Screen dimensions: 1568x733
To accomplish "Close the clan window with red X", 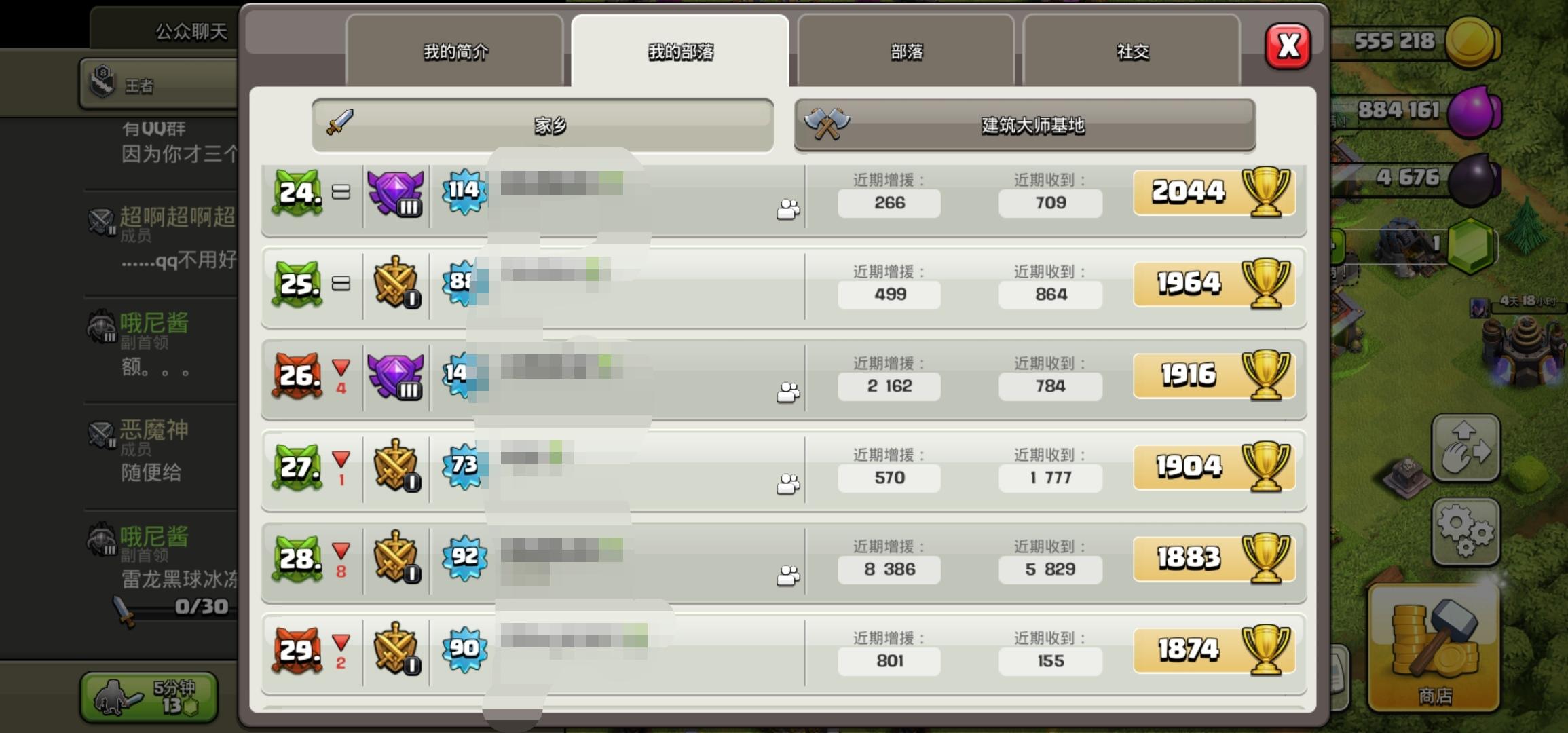I will (x=1288, y=46).
